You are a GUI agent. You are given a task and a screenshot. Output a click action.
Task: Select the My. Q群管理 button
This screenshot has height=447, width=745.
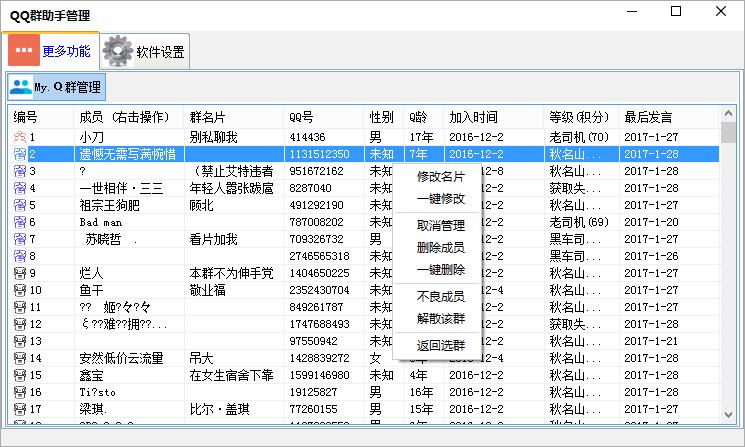coord(57,87)
